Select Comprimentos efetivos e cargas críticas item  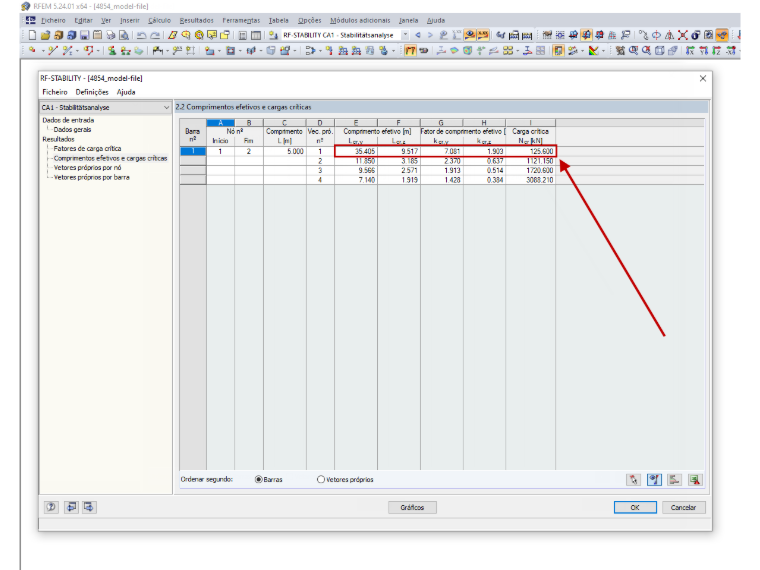[111, 158]
